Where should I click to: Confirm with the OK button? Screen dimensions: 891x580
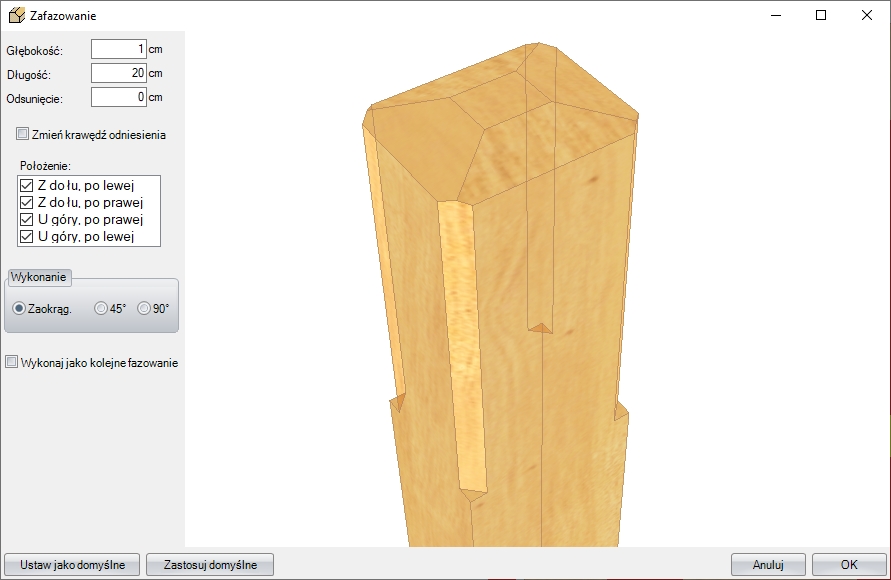pos(849,564)
